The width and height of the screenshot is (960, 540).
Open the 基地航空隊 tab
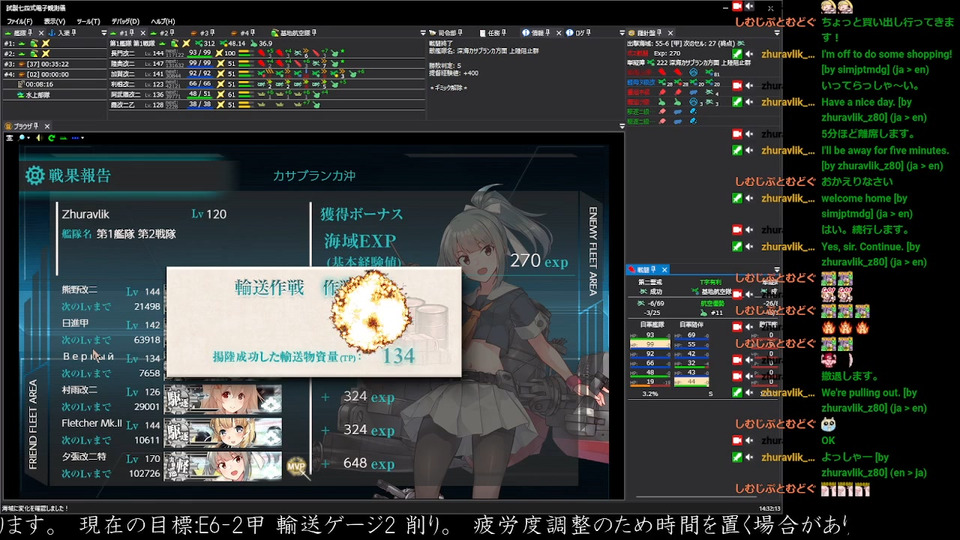294,33
